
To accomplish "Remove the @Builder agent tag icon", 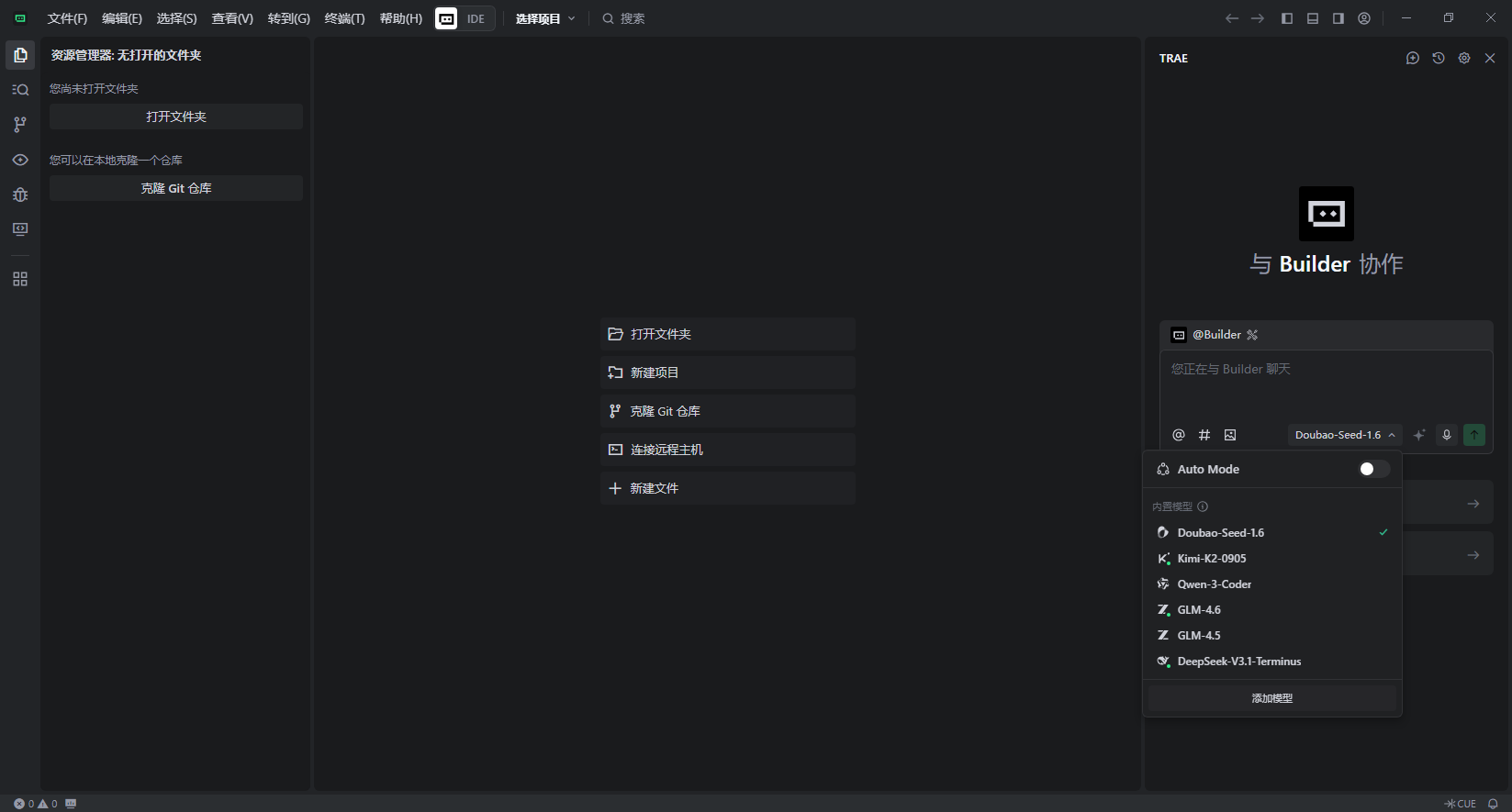I will [x=1252, y=335].
